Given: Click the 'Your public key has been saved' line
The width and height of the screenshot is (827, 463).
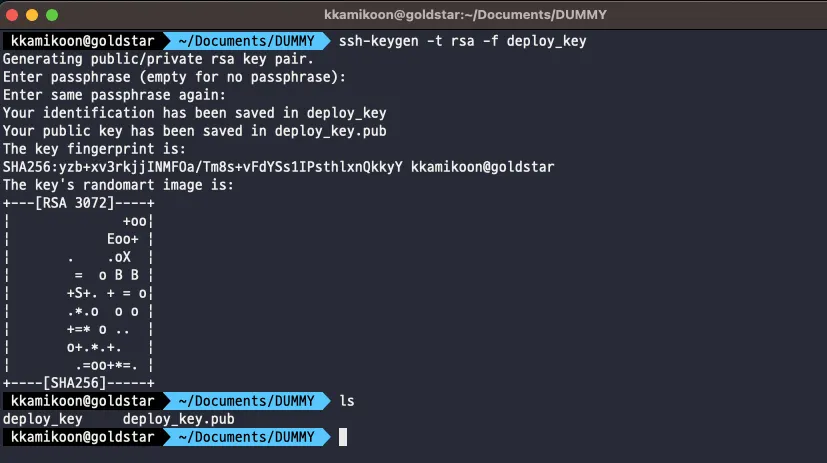Looking at the screenshot, I should point(195,131).
